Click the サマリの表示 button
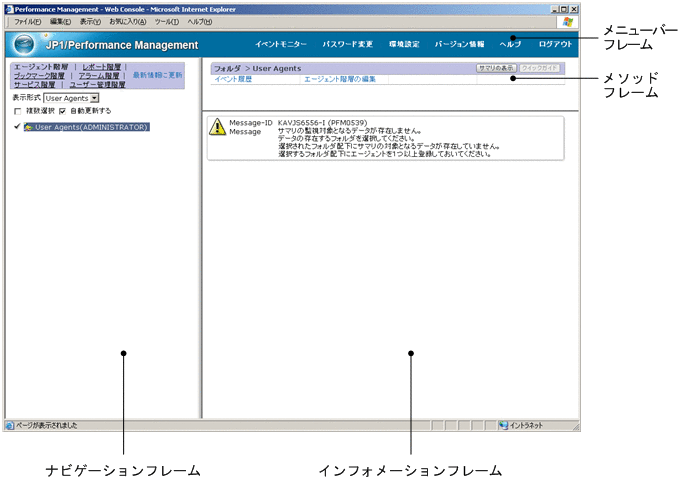Screen dimensions: 680x483 (496, 68)
